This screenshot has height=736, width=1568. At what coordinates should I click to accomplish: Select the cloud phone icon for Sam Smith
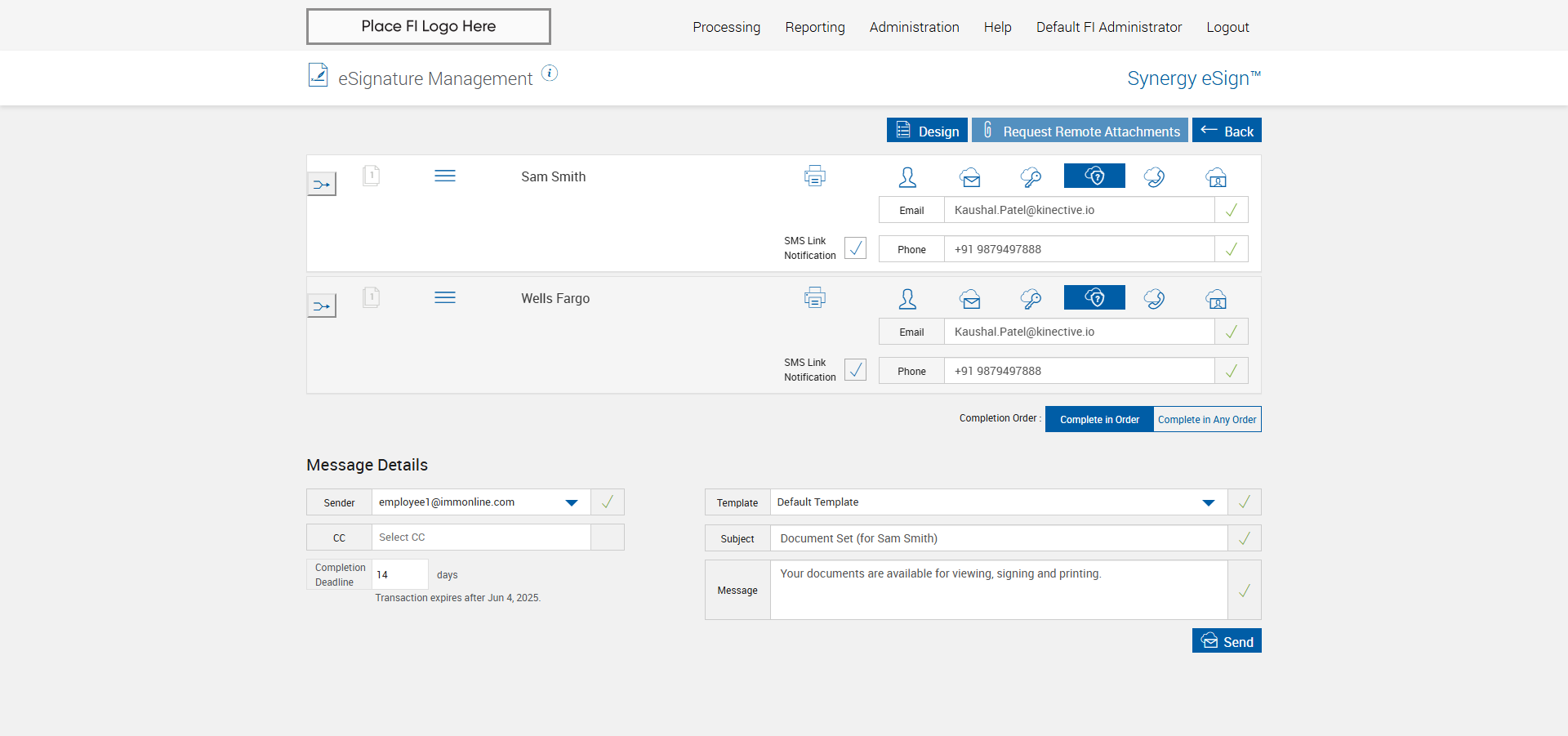pyautogui.click(x=1154, y=177)
